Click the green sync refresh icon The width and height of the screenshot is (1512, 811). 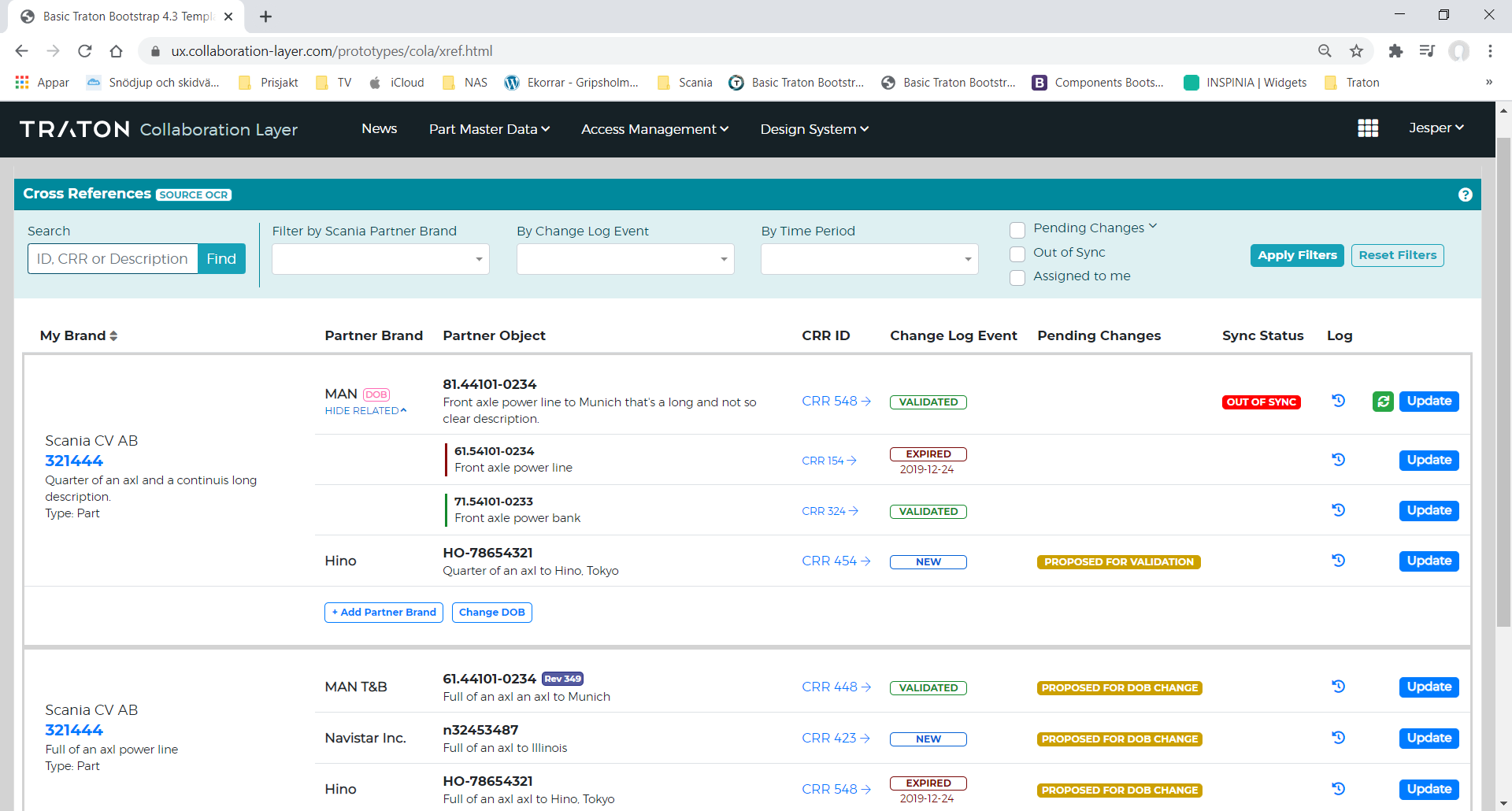[x=1383, y=402]
